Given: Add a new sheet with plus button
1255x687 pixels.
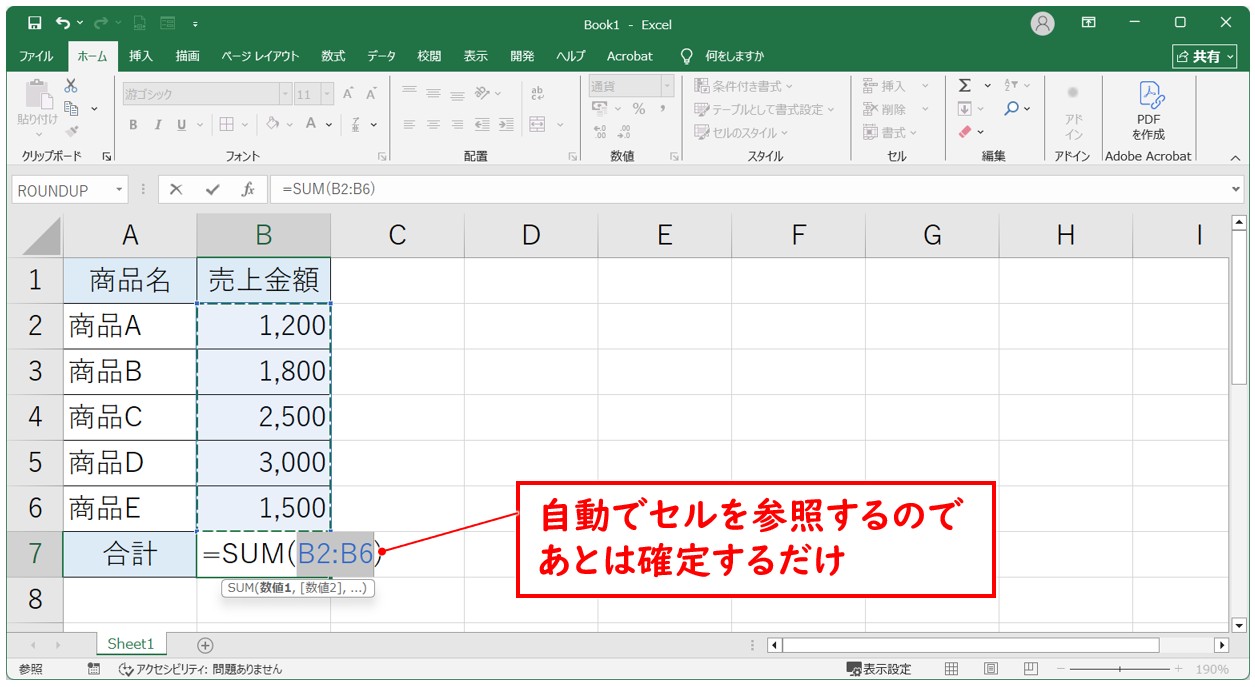Looking at the screenshot, I should pos(205,645).
